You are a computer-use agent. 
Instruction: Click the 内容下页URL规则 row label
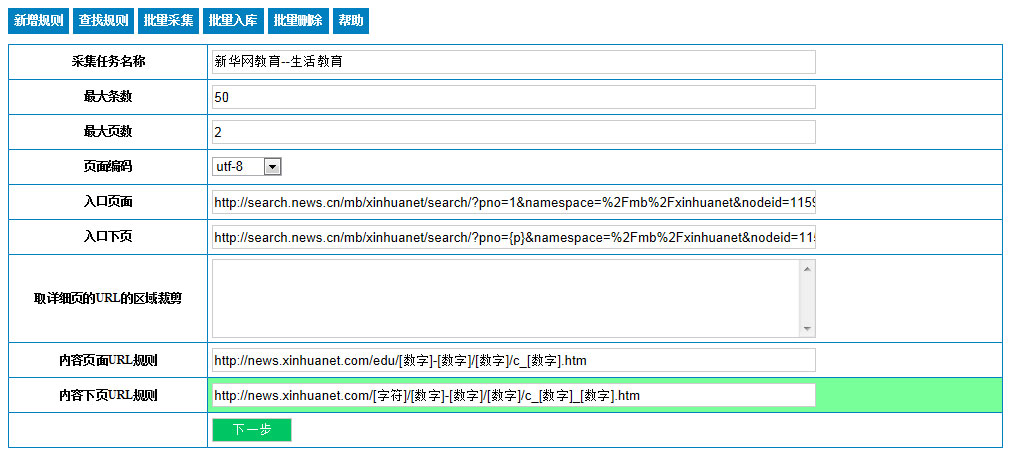coord(108,396)
